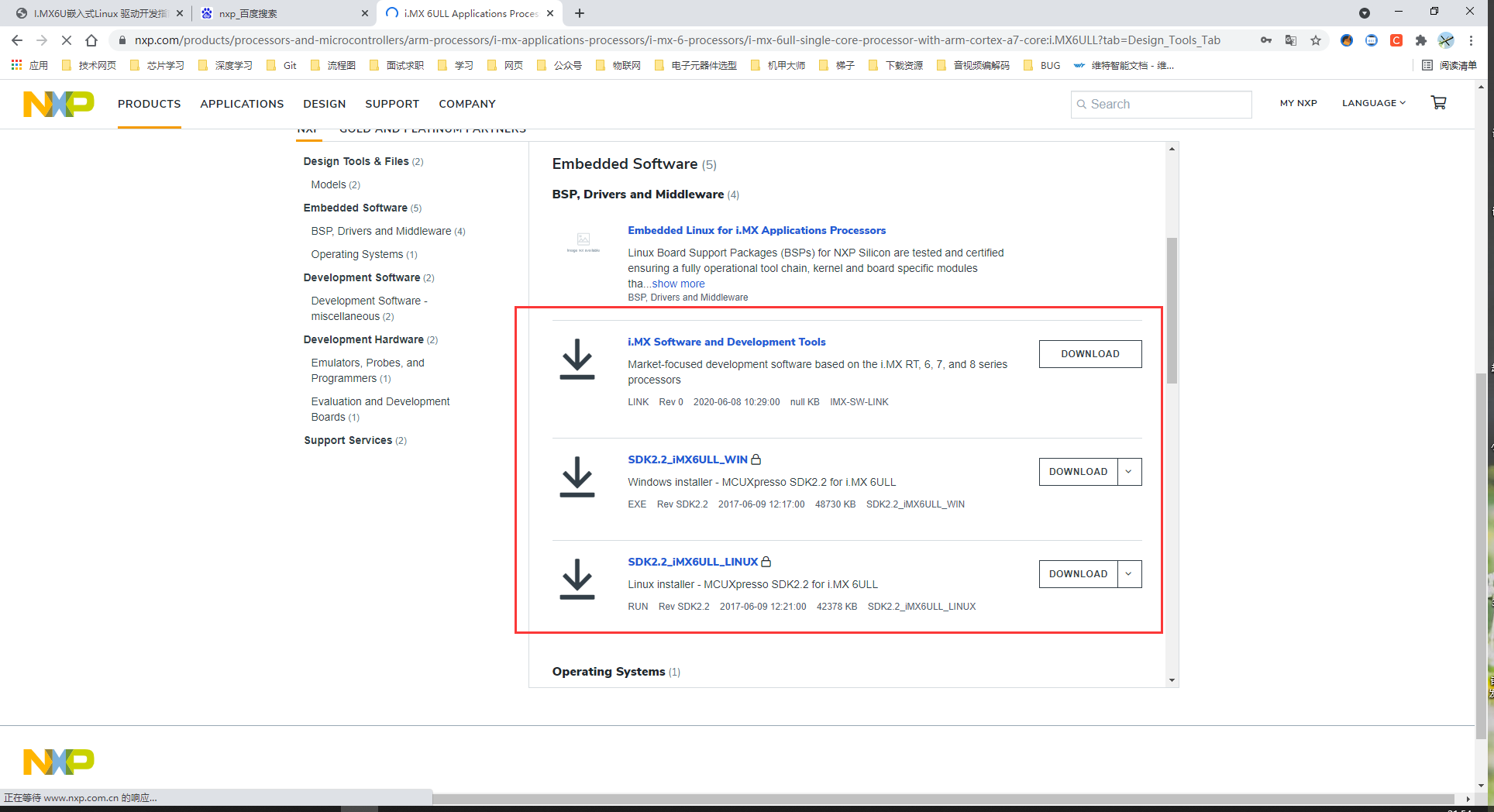The image size is (1494, 812).
Task: Open the LANGUAGE dropdown
Action: click(x=1373, y=103)
